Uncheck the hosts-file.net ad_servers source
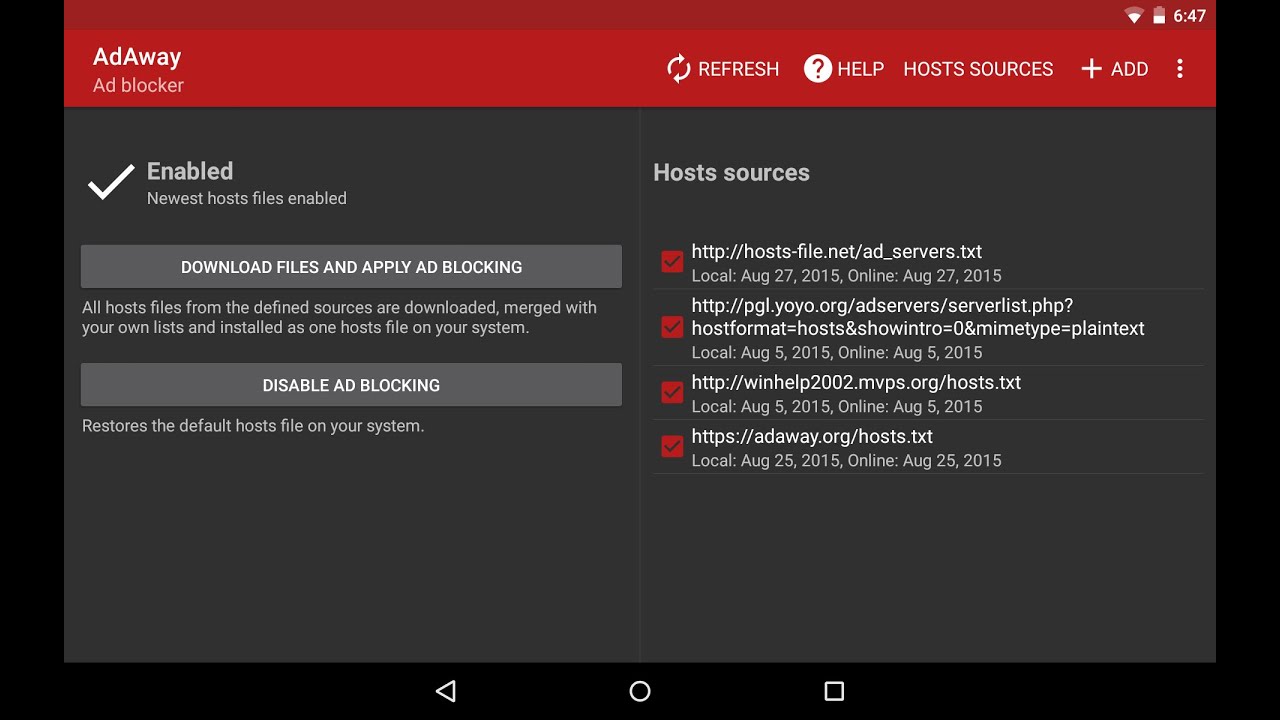The height and width of the screenshot is (720, 1280). [x=671, y=261]
